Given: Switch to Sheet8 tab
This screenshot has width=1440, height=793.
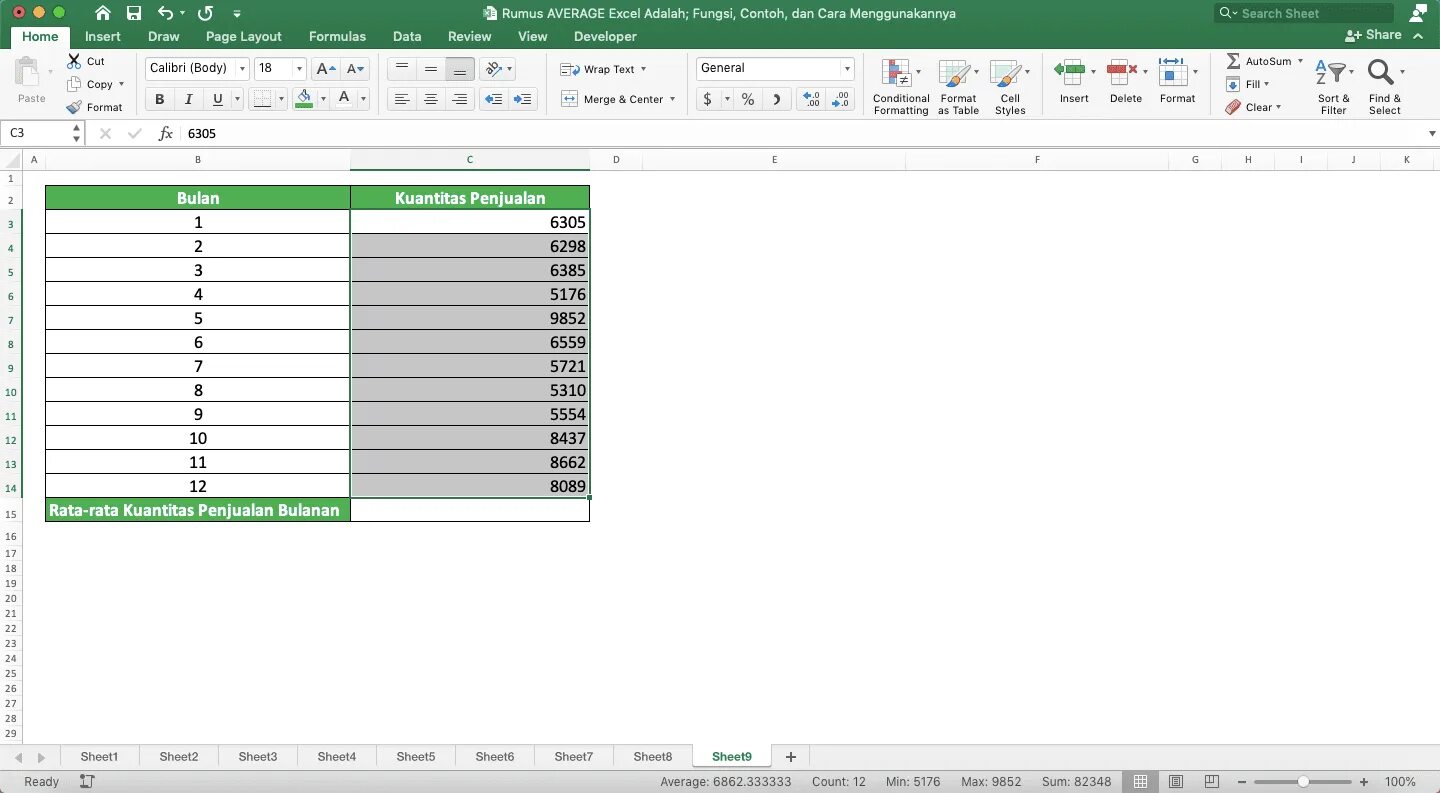Looking at the screenshot, I should point(653,757).
